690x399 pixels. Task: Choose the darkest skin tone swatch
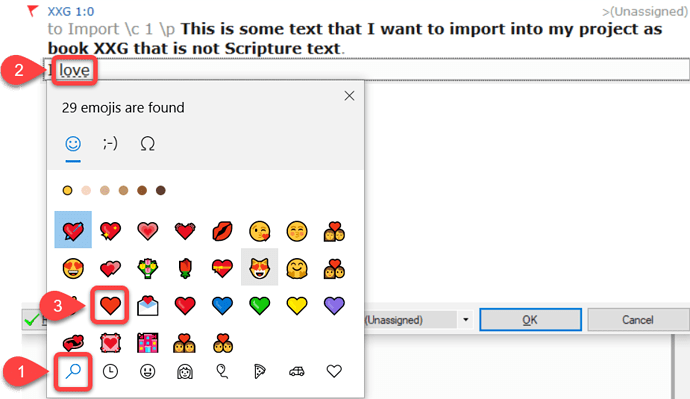pos(161,190)
